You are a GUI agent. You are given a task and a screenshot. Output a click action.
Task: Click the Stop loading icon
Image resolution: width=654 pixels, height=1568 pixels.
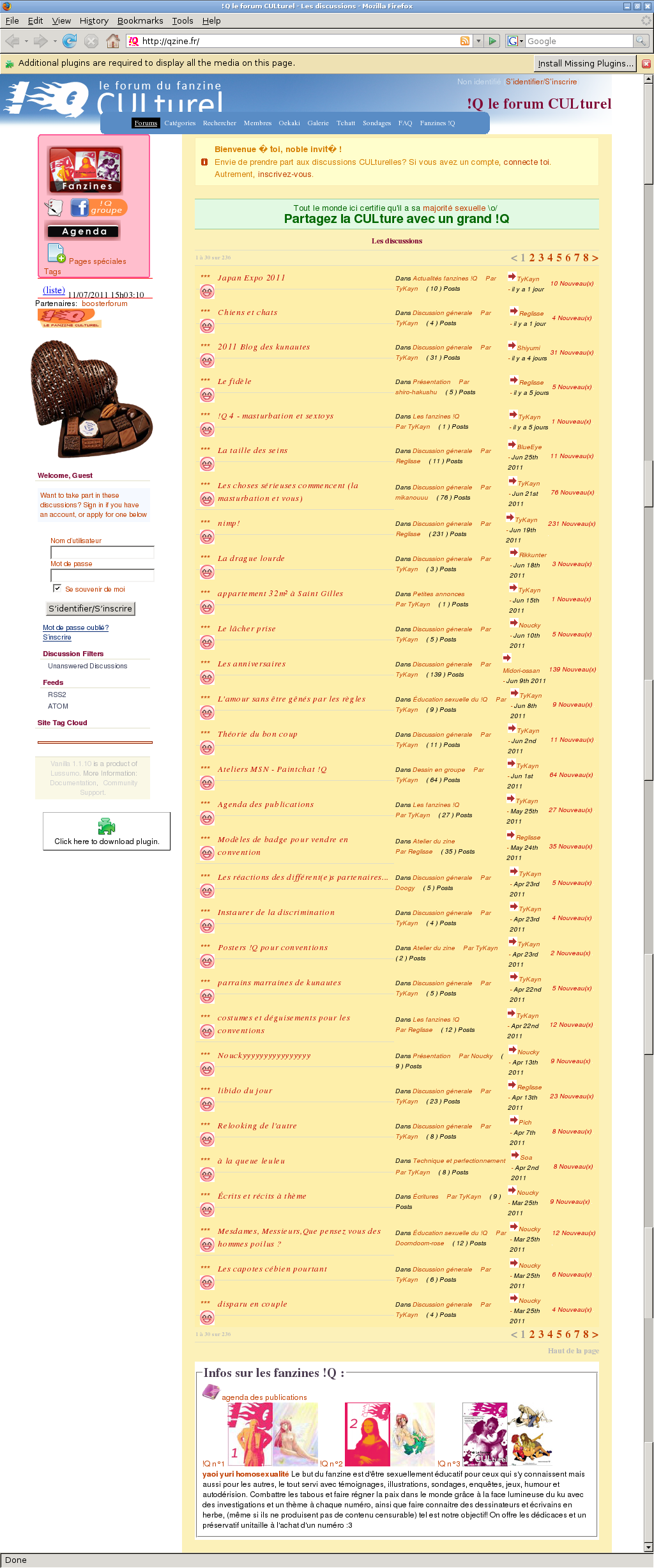(x=91, y=41)
